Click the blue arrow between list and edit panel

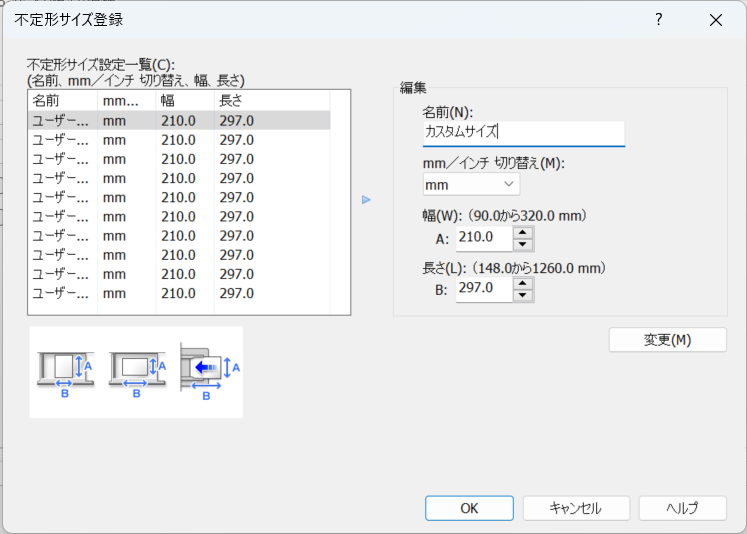366,200
